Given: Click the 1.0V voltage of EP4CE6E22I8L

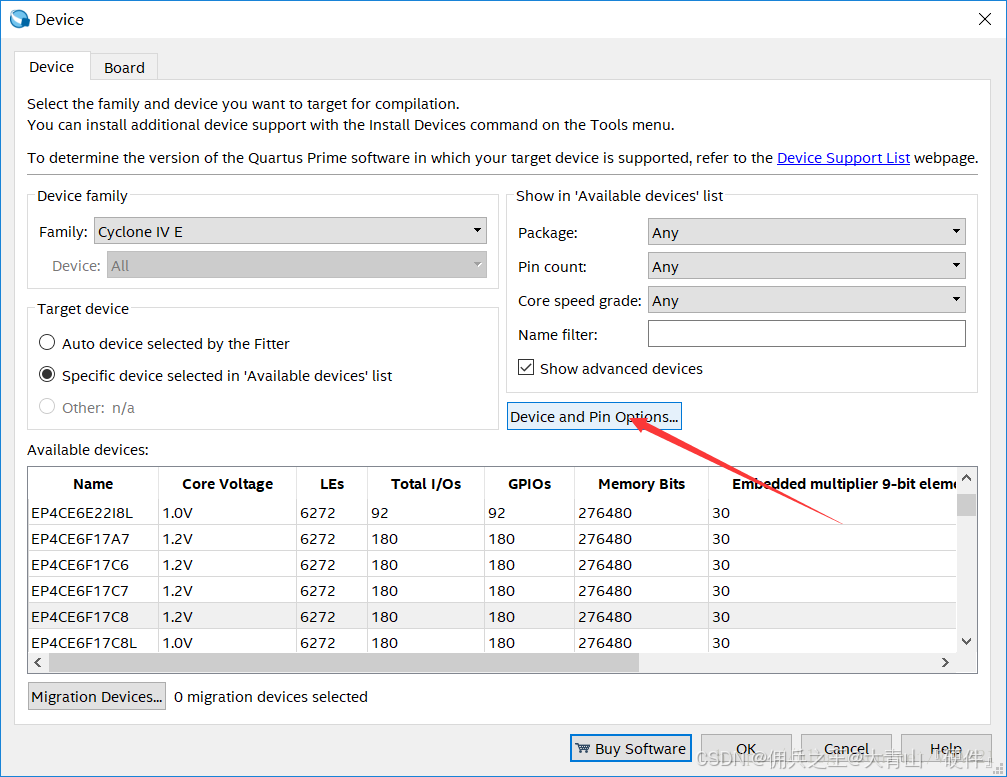Looking at the screenshot, I should tap(177, 513).
